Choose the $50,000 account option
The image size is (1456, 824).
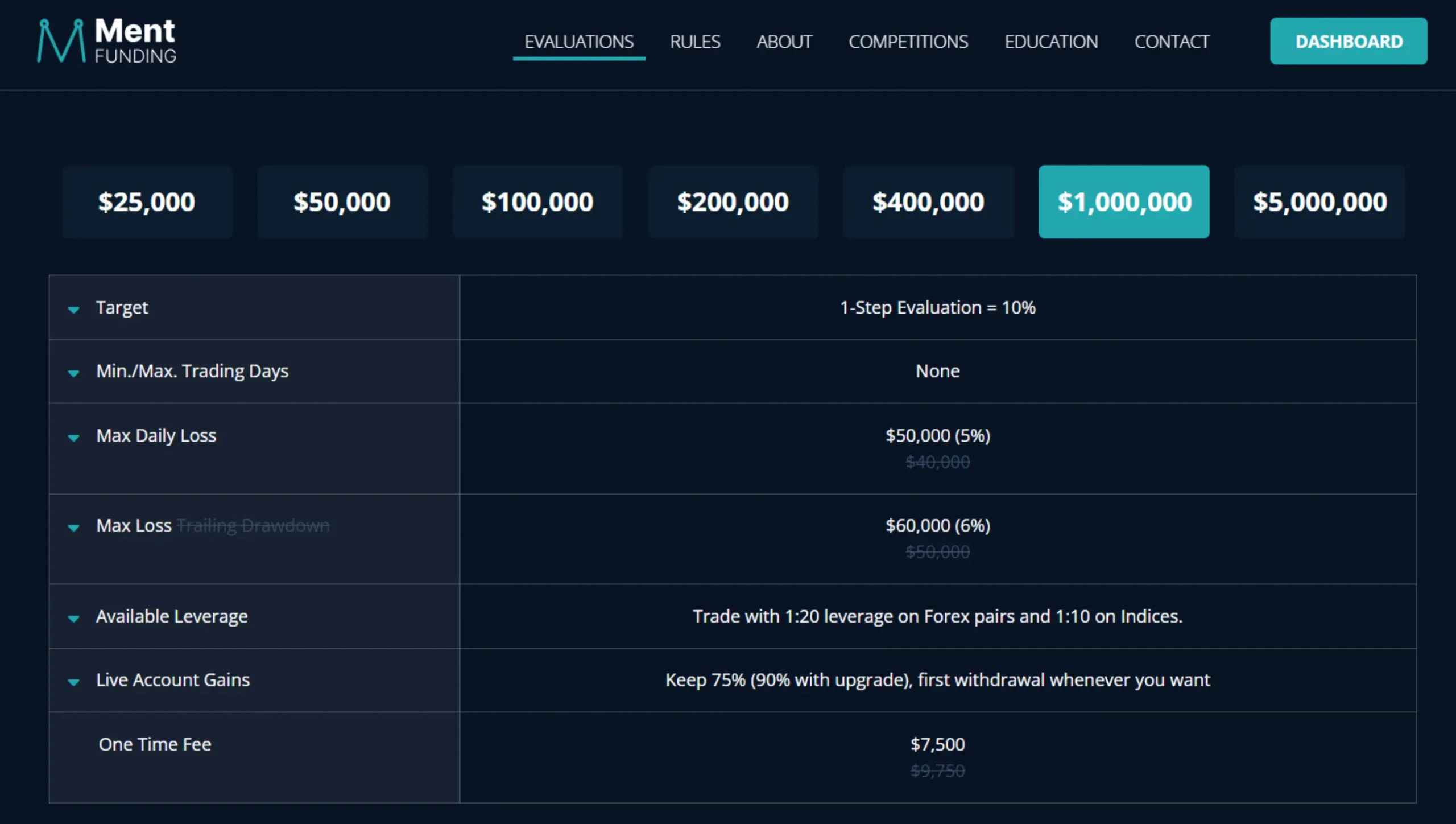pyautogui.click(x=342, y=202)
